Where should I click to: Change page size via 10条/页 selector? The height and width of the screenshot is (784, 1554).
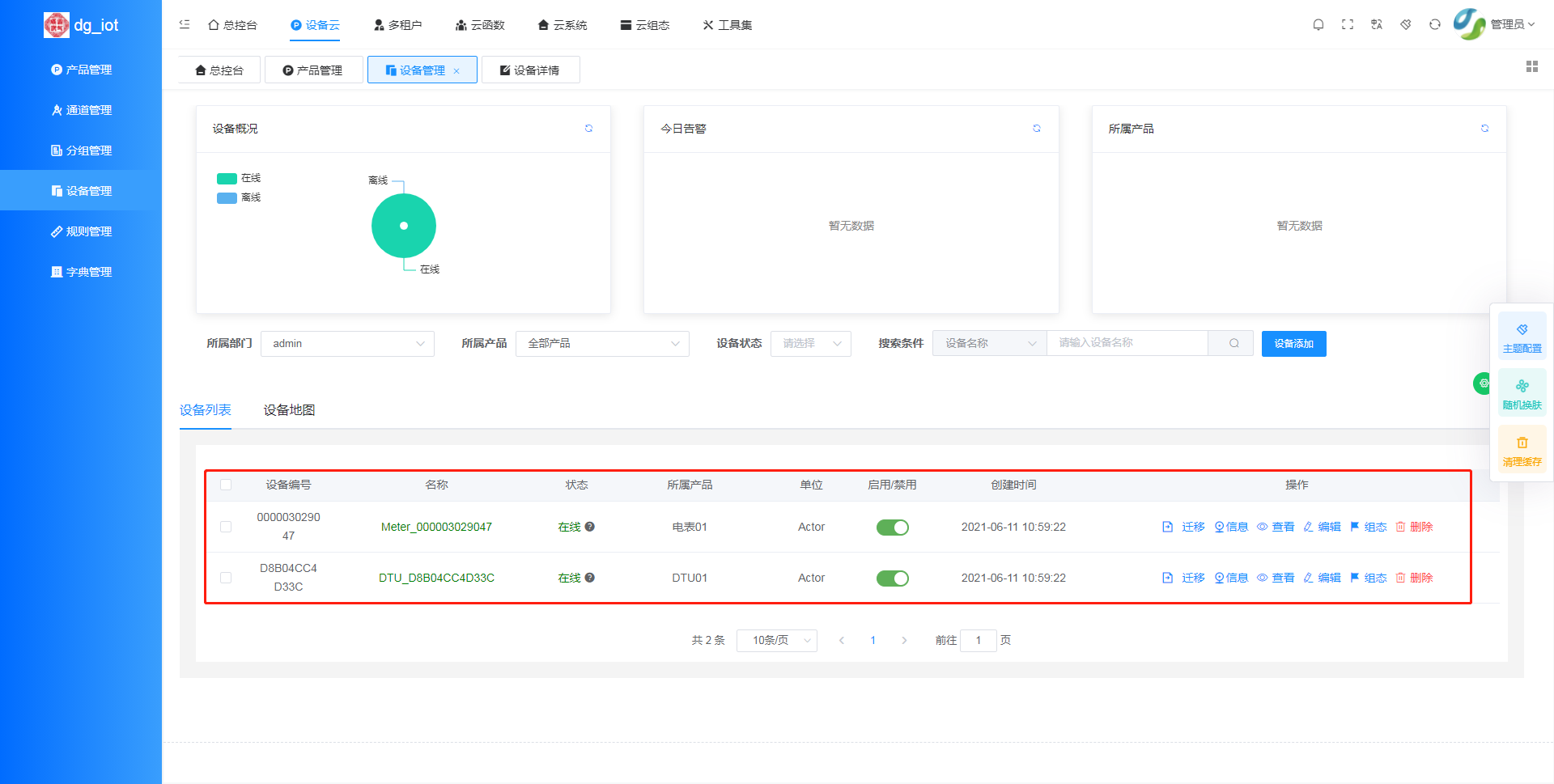coord(776,640)
